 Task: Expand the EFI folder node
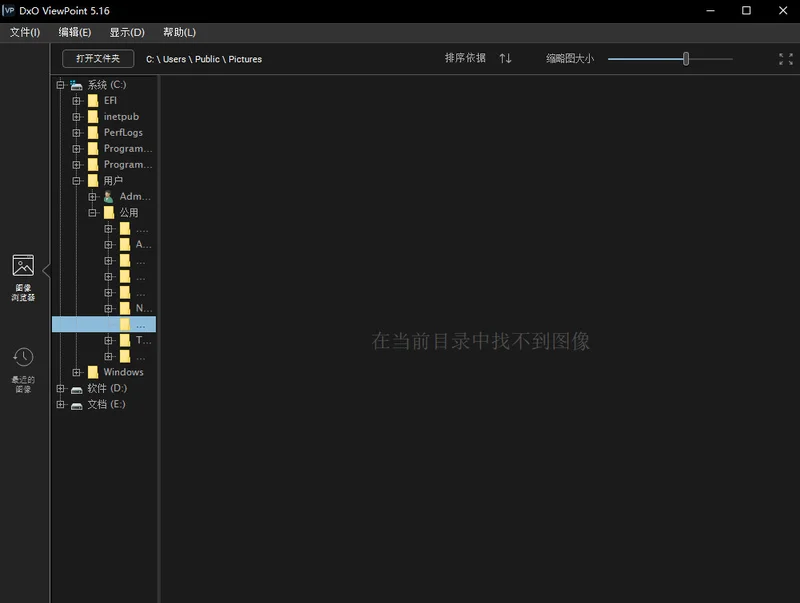(x=76, y=101)
